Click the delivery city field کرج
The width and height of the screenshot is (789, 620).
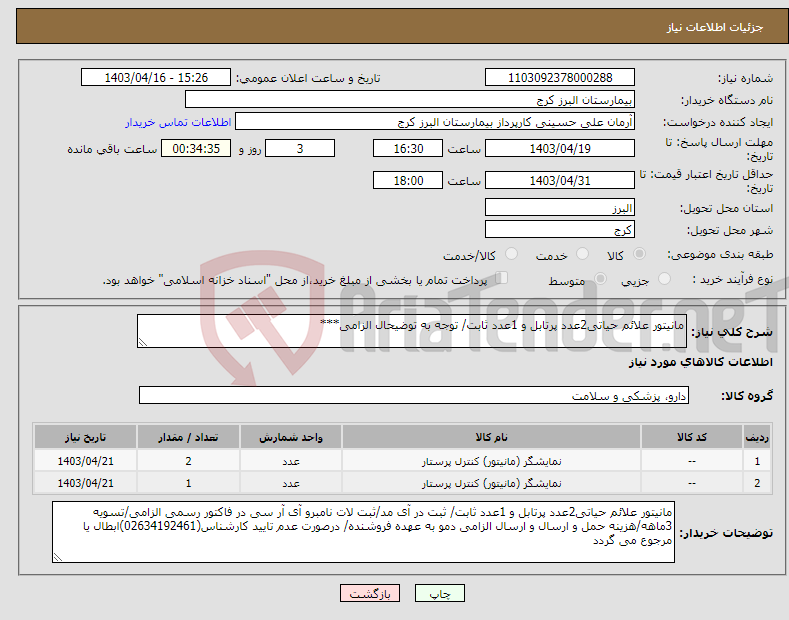pos(560,229)
